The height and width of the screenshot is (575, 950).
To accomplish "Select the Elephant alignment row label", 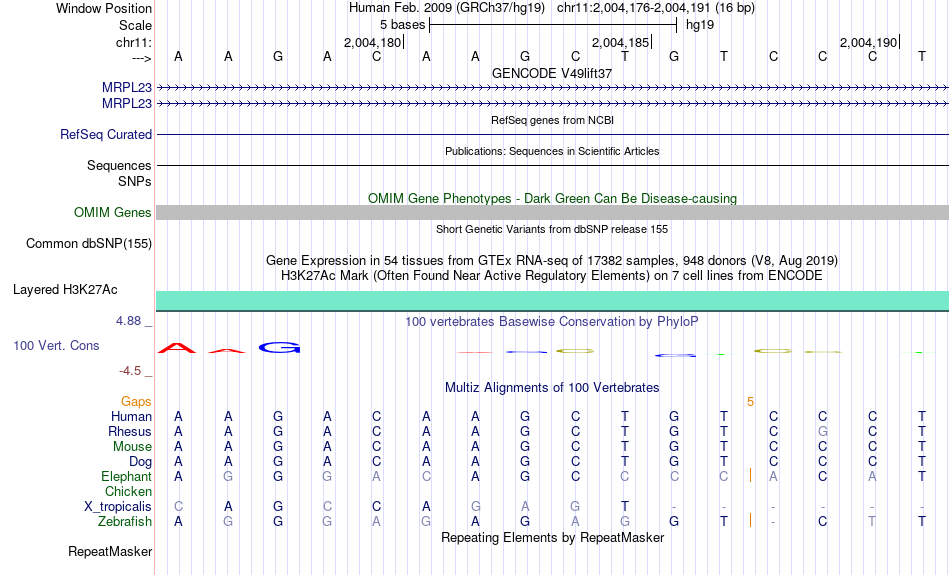I will pos(126,476).
